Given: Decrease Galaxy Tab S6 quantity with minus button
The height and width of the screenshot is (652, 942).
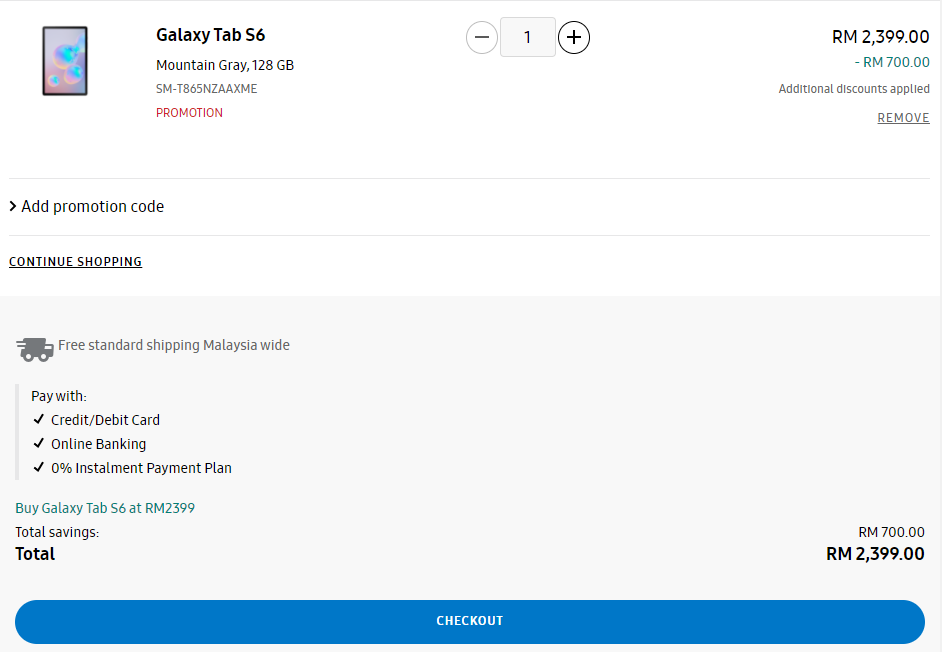Looking at the screenshot, I should coord(482,37).
